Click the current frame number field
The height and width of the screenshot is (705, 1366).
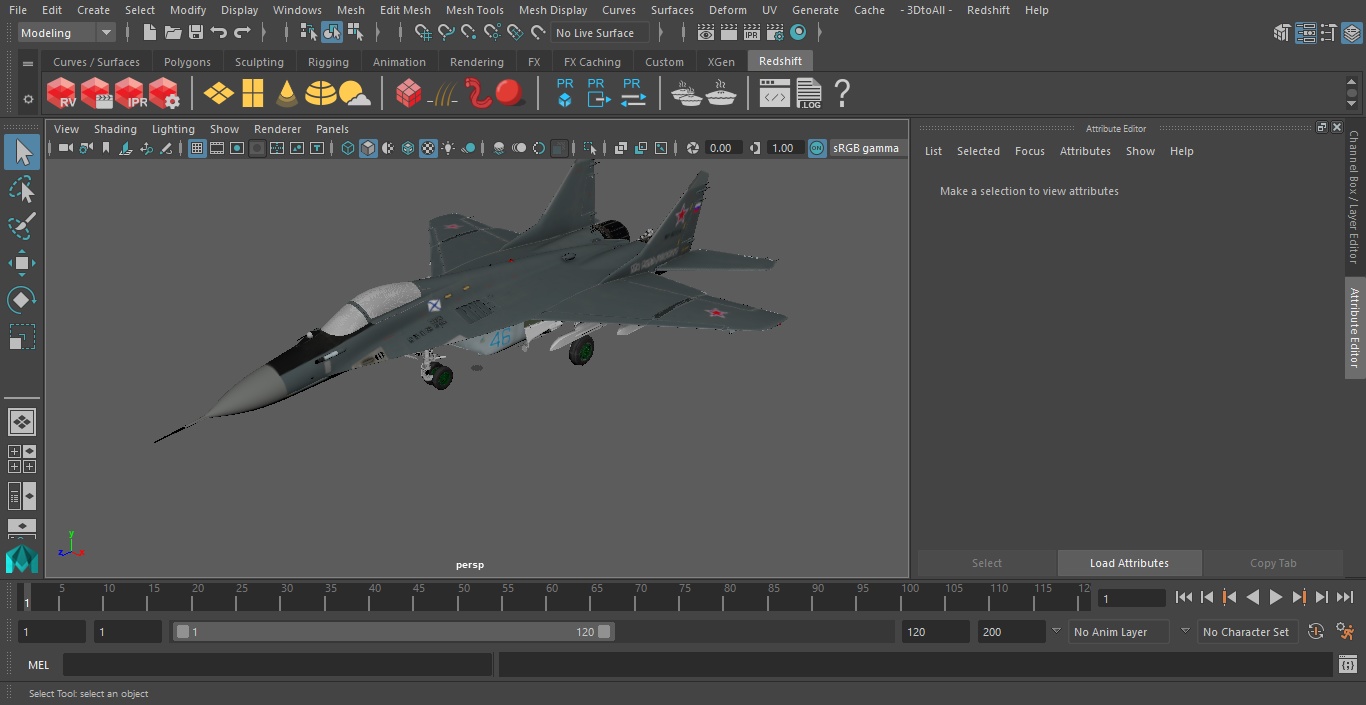(1132, 598)
